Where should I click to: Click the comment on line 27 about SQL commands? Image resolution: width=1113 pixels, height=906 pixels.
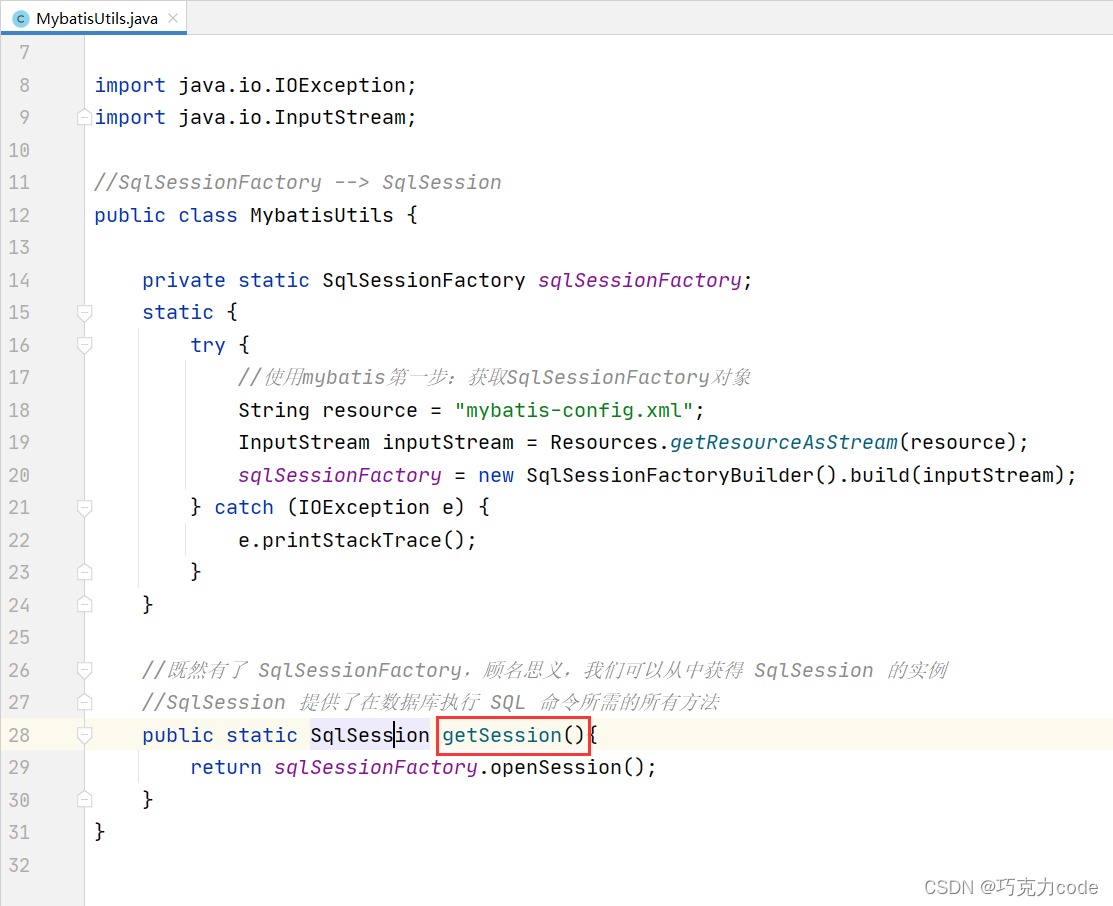coord(431,703)
